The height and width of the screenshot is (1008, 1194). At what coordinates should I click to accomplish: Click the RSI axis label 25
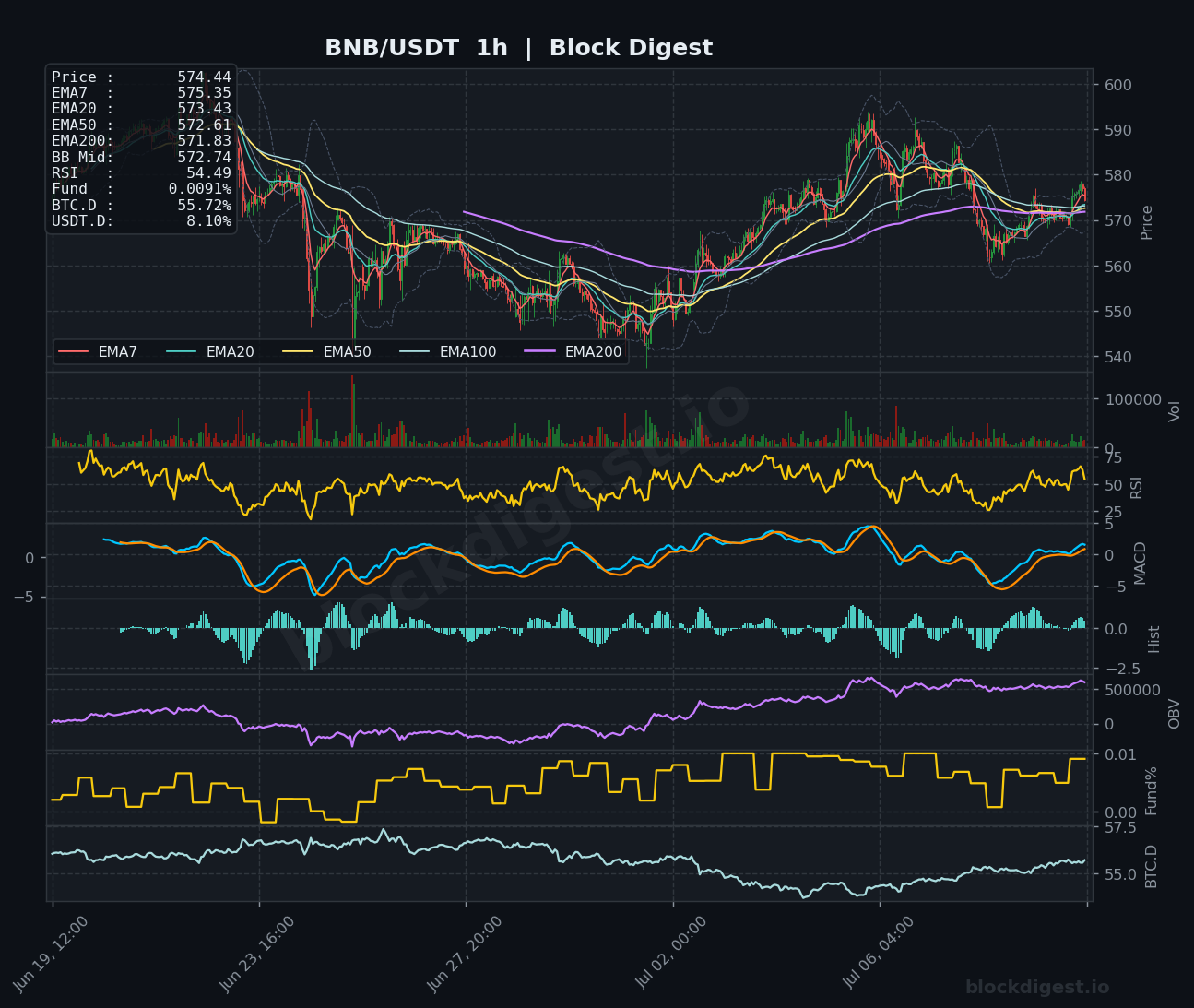[1114, 512]
